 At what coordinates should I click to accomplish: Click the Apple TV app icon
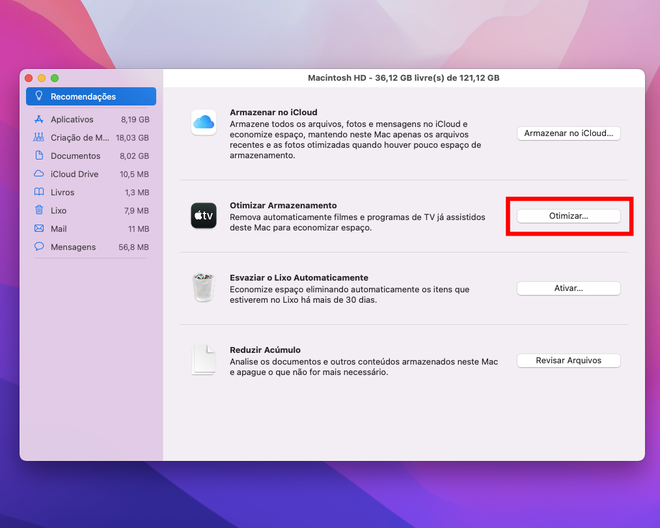(204, 216)
